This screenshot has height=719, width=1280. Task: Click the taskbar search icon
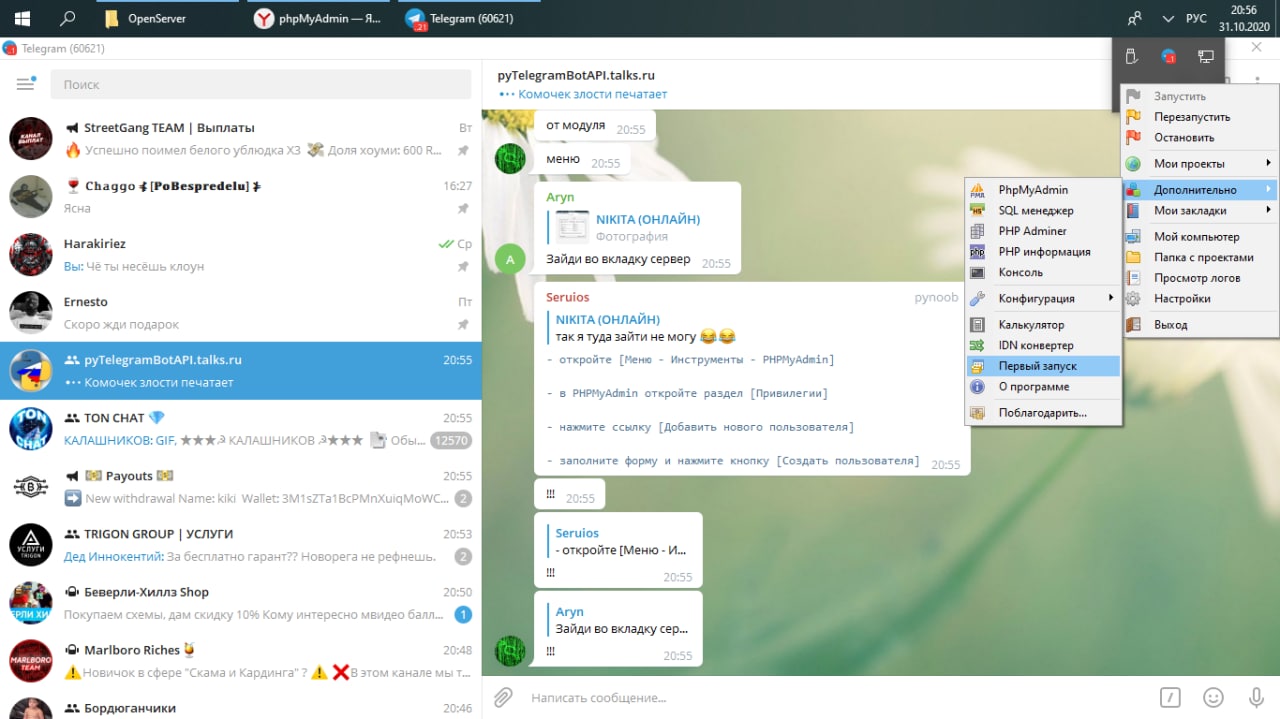click(68, 18)
